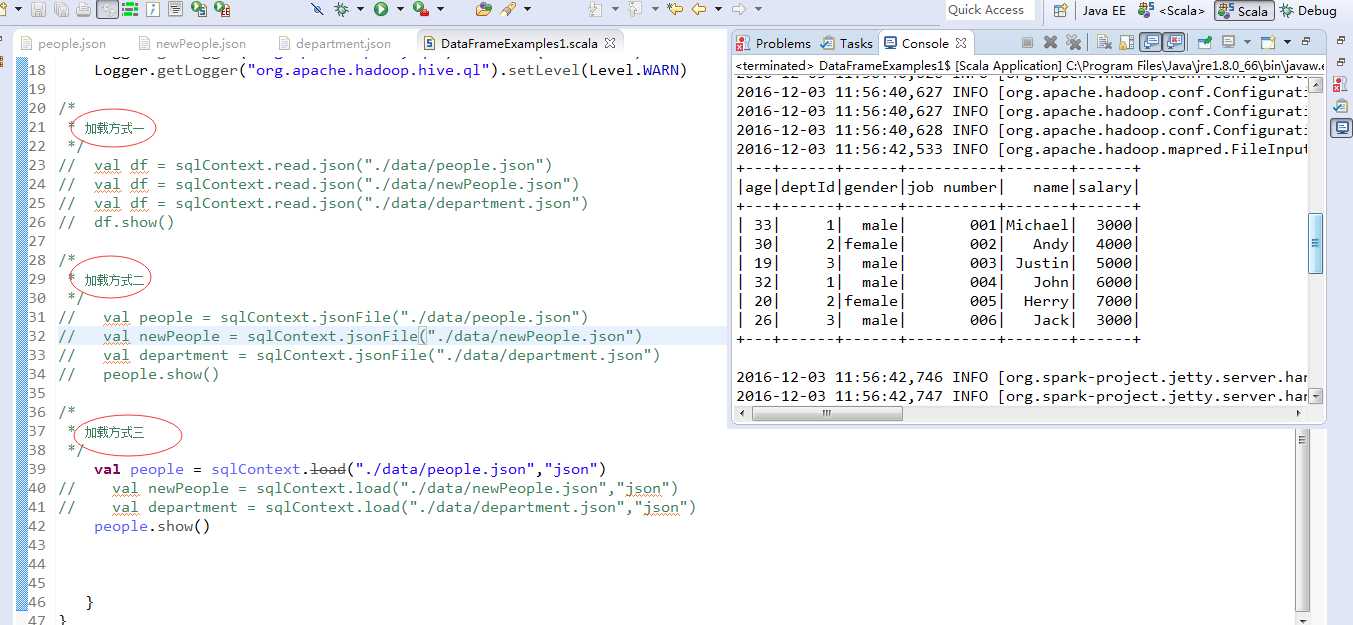
Task: Click Remove All Terminated Launches icon
Action: [1073, 43]
